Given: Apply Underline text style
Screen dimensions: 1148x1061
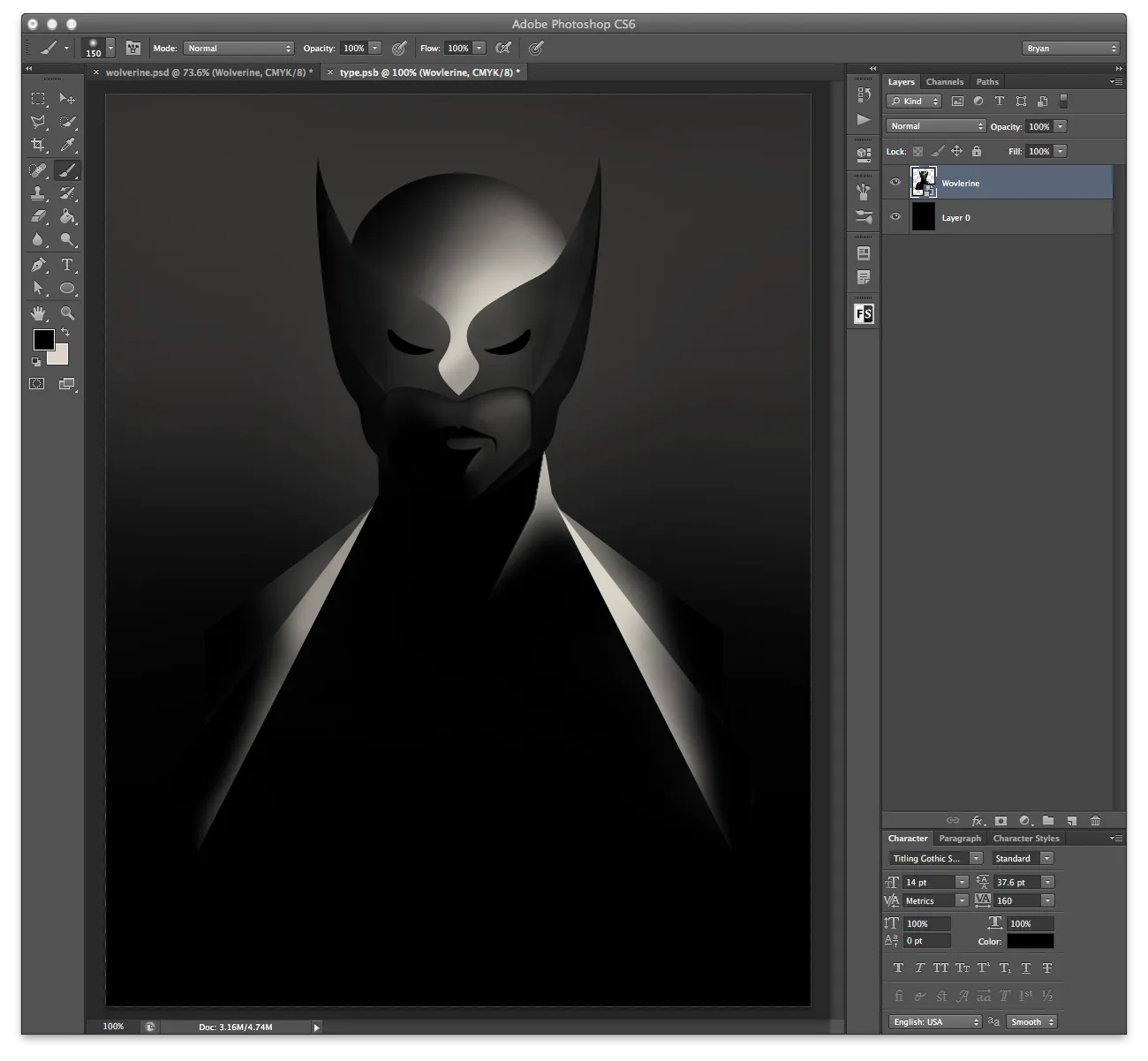Looking at the screenshot, I should [1026, 967].
